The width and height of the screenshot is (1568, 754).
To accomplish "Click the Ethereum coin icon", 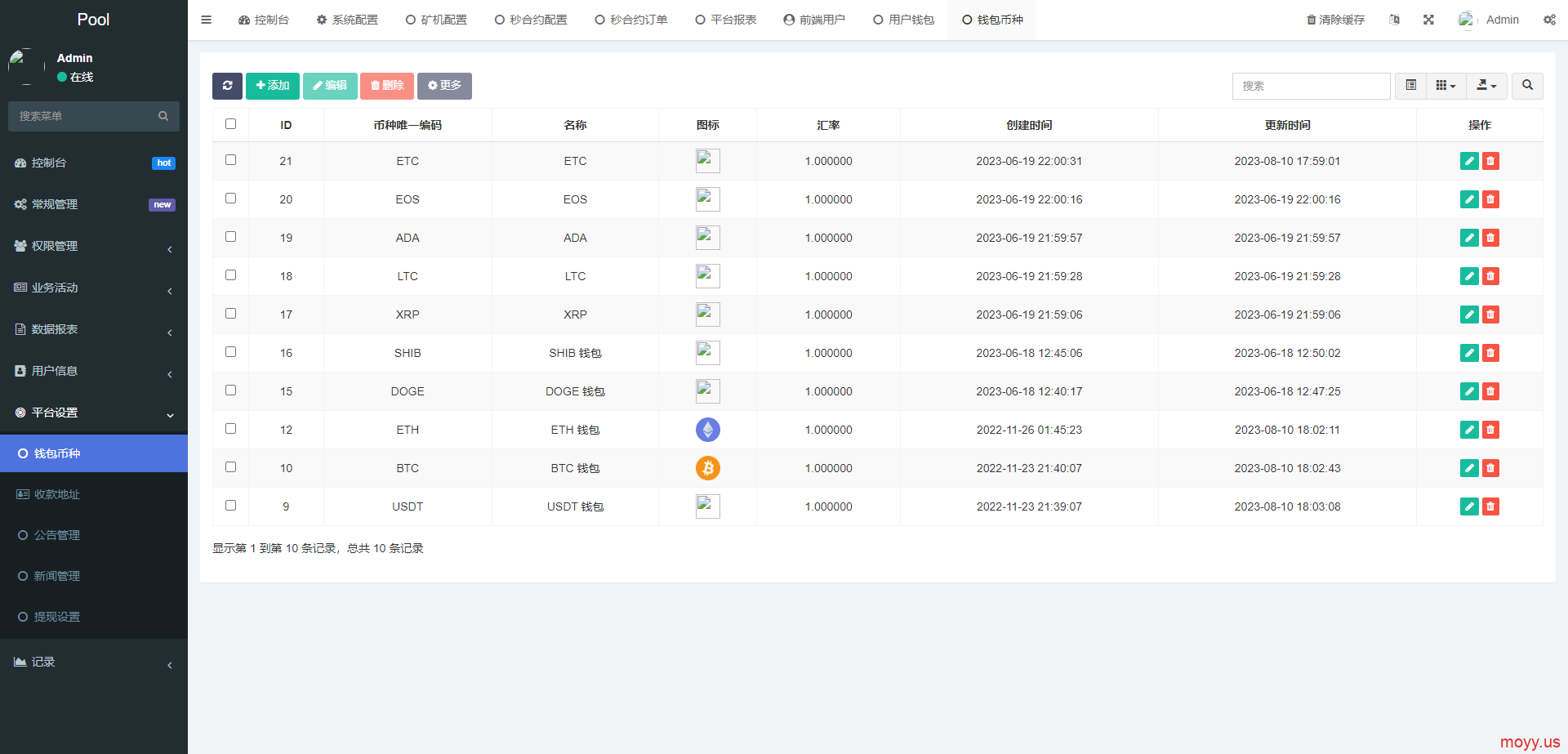I will [708, 430].
